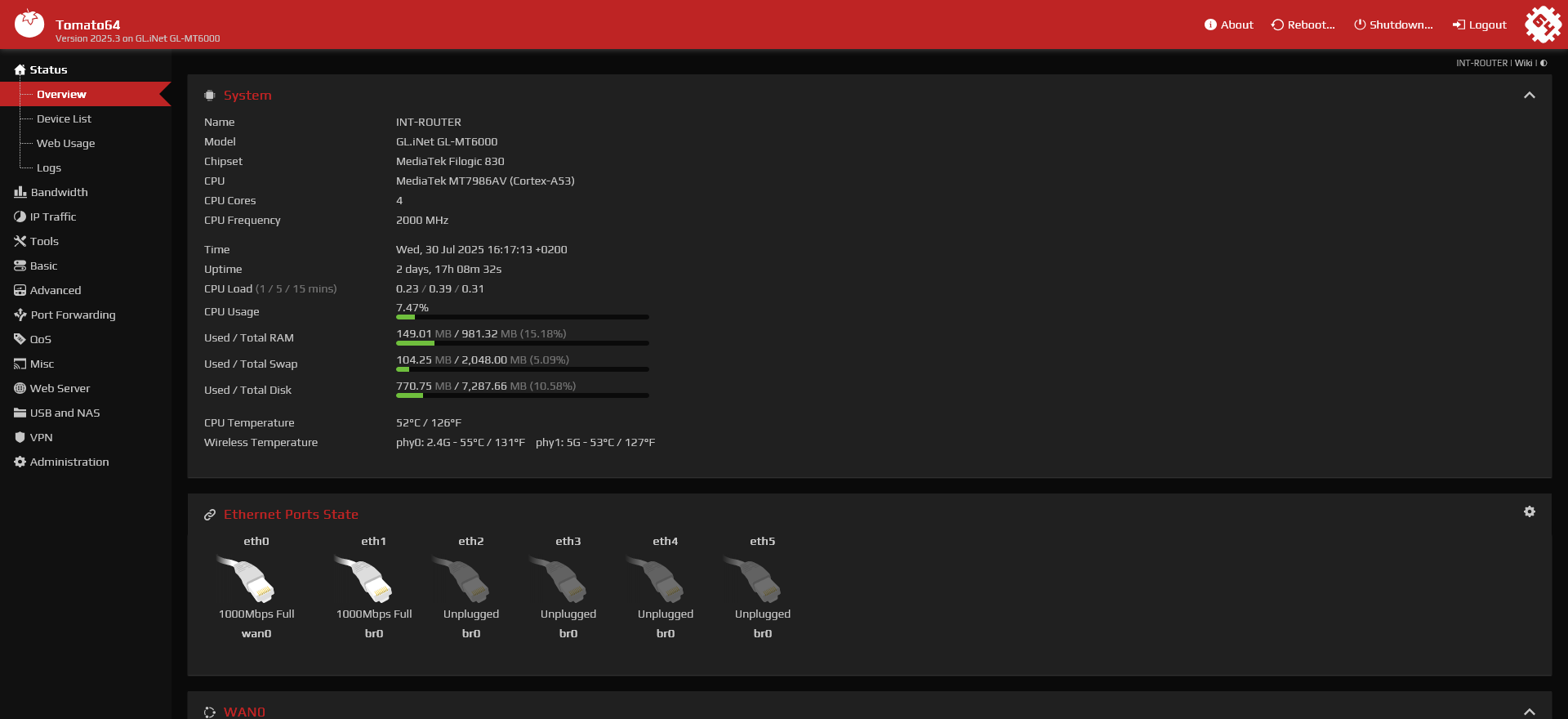The width and height of the screenshot is (1568, 719).
Task: Click the 'MediaTek MT7986AV (Cortex-A53)' CPU value
Action: coord(485,181)
